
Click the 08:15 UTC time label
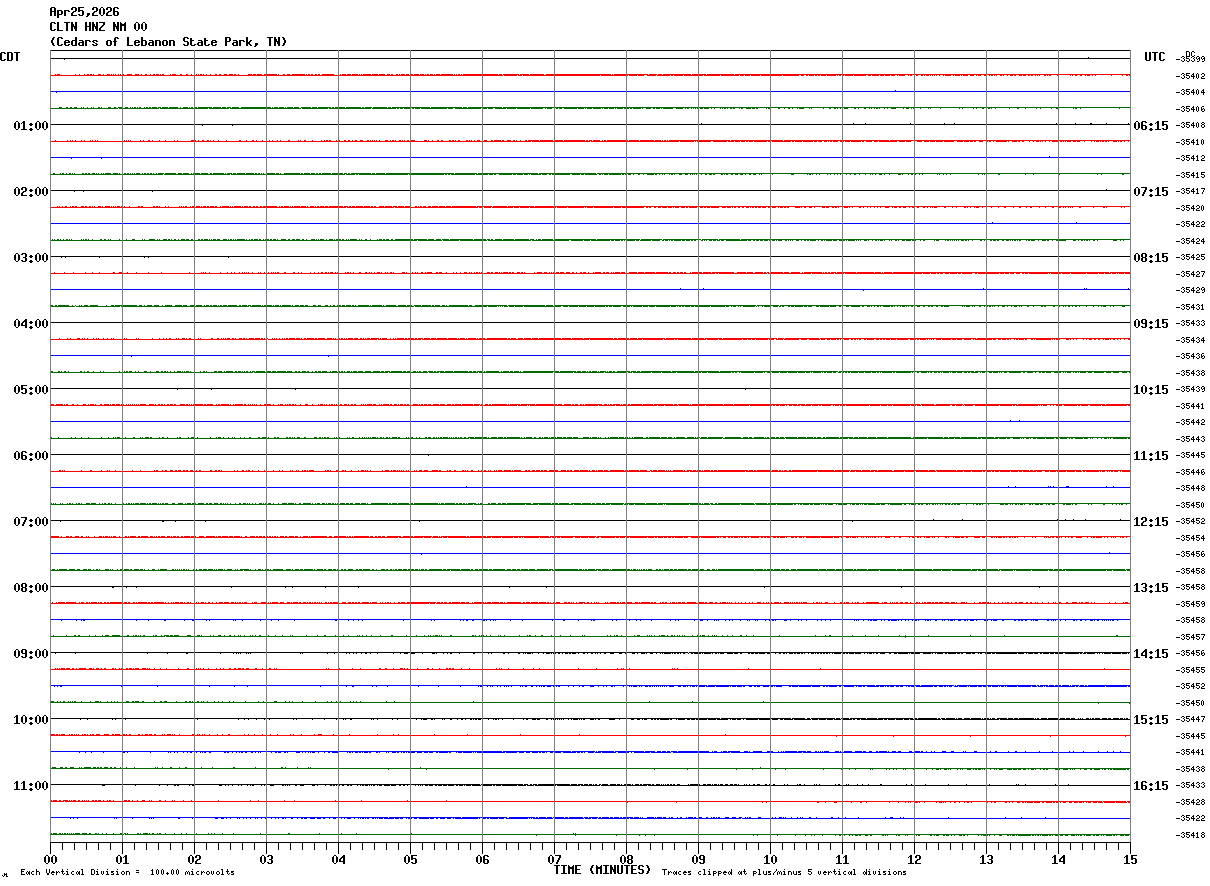coord(1150,257)
